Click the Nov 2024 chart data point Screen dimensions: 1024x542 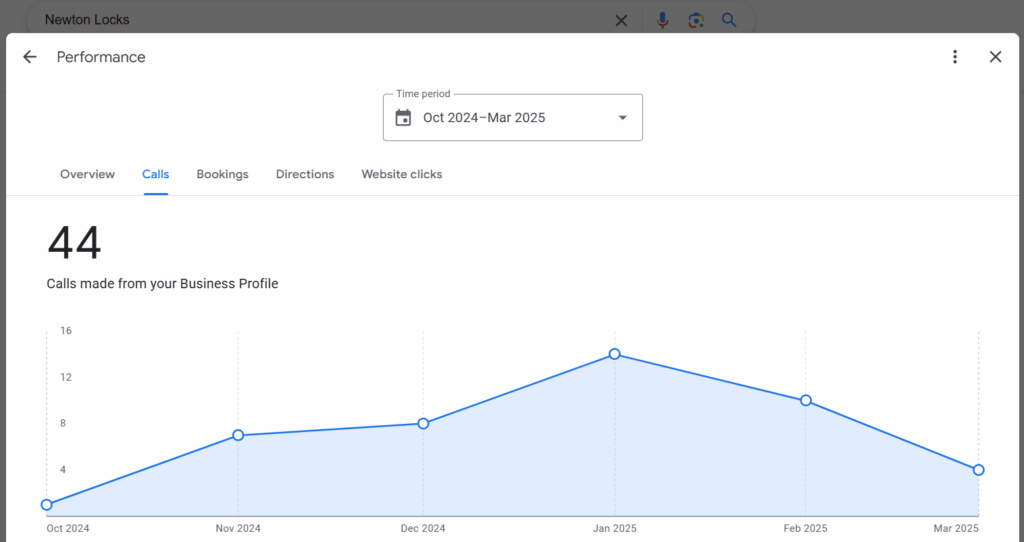click(x=238, y=435)
